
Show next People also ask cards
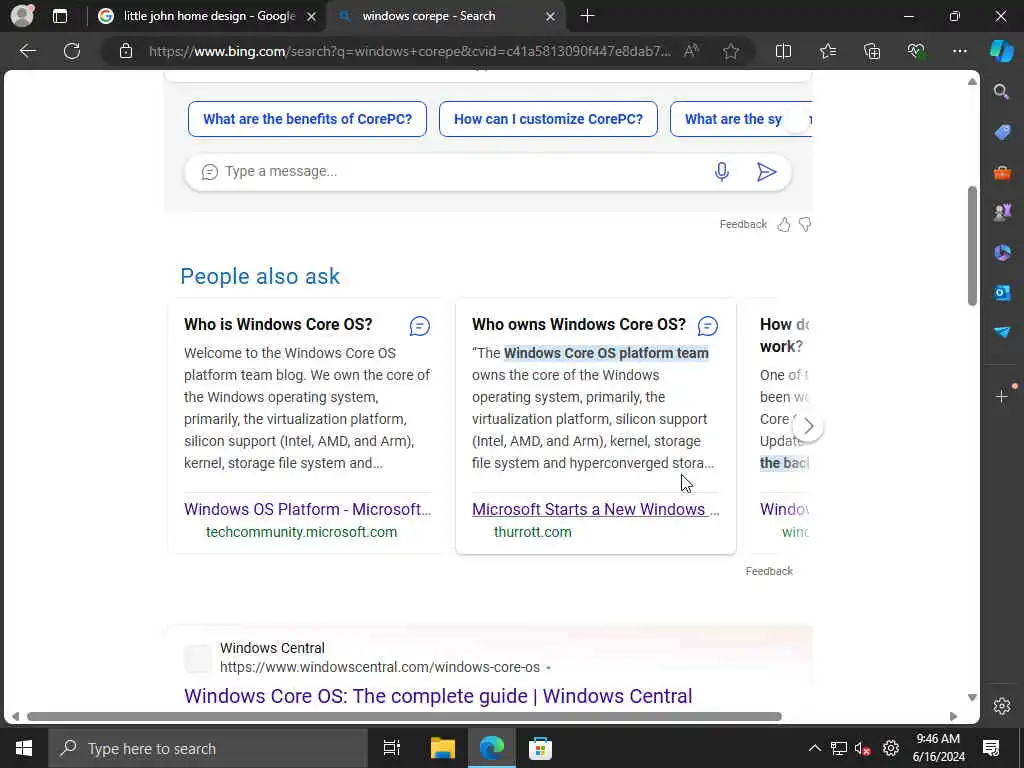[x=808, y=426]
